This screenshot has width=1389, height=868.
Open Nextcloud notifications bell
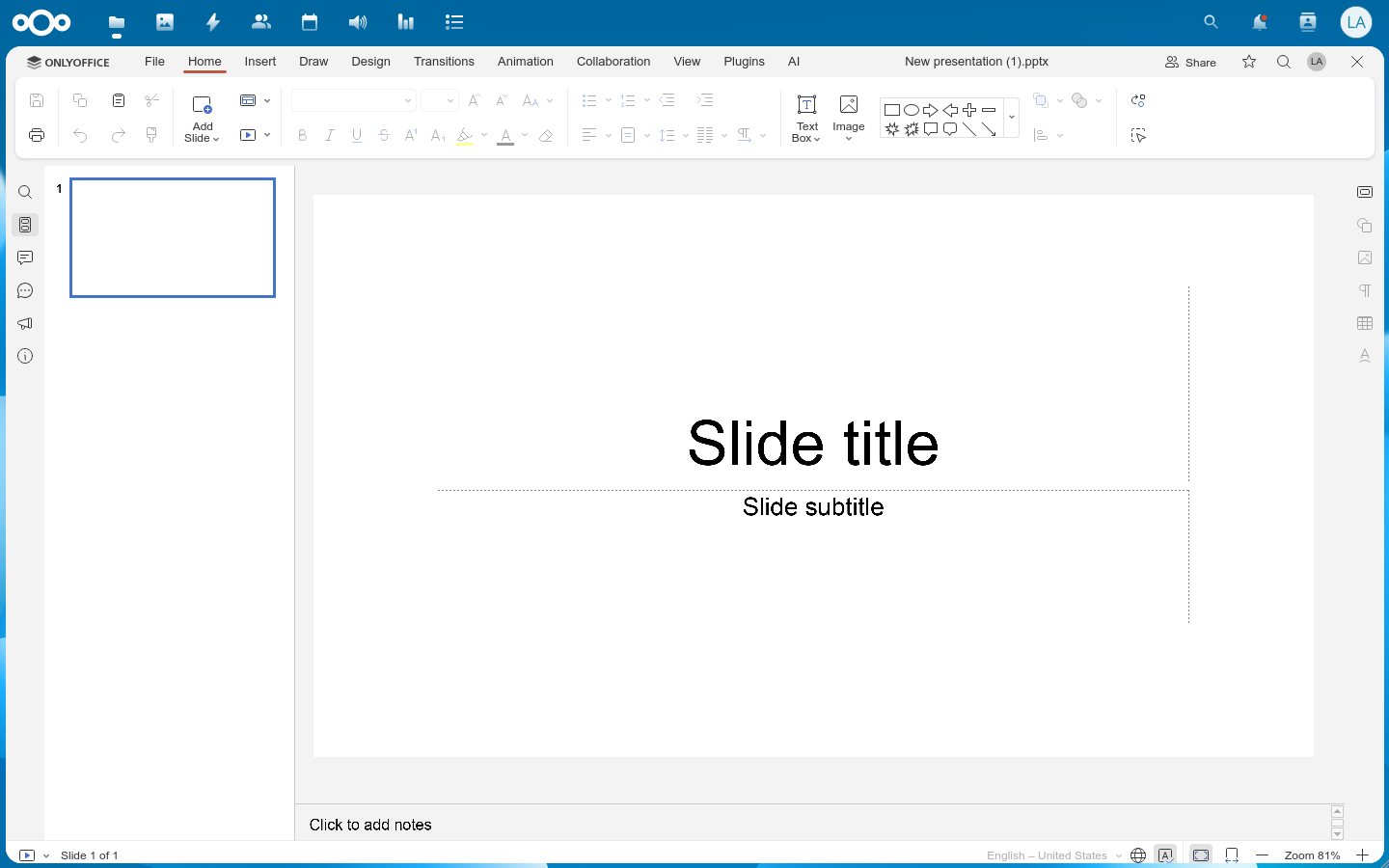click(1260, 22)
